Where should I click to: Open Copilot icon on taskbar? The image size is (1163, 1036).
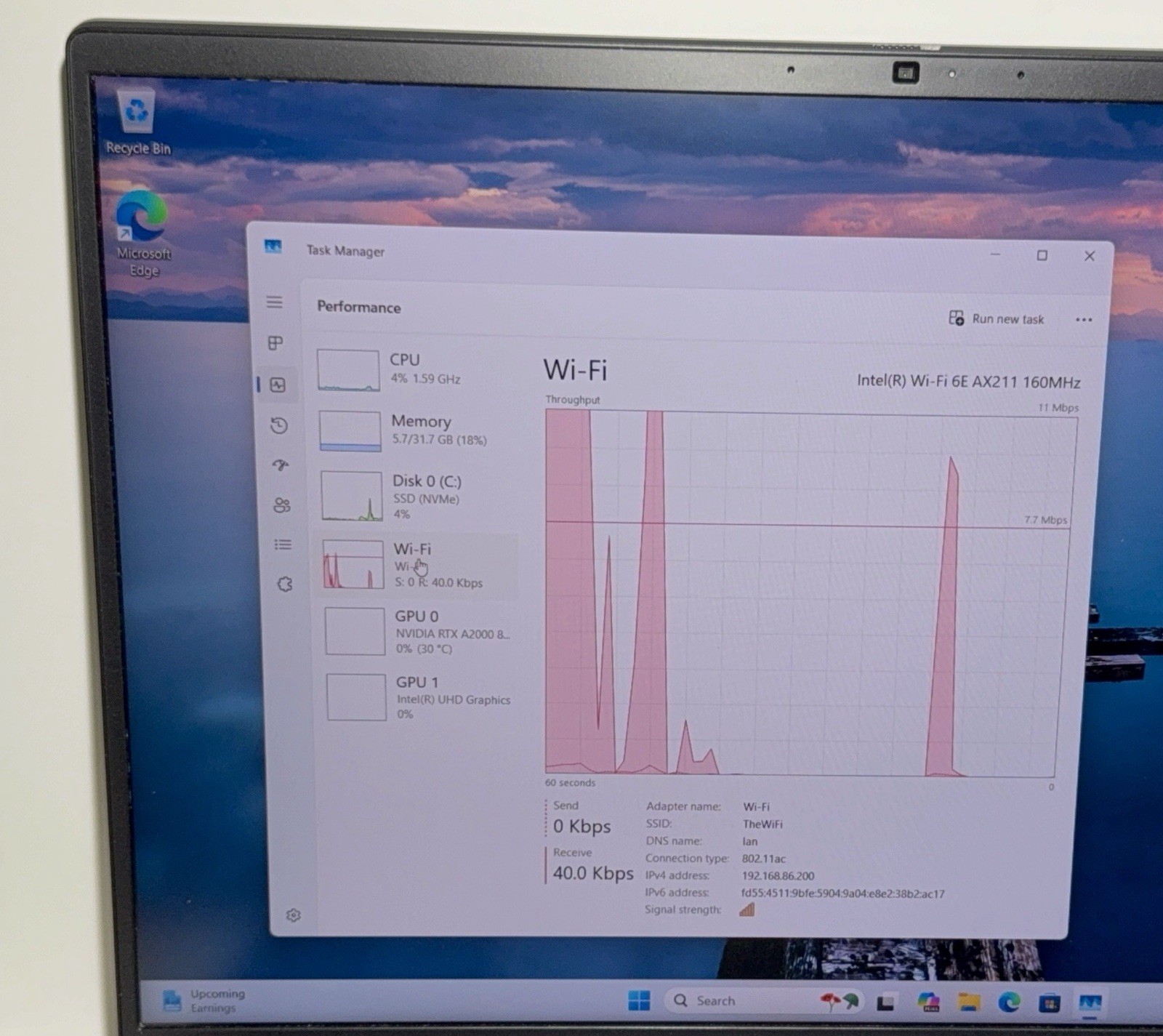coord(927,1003)
